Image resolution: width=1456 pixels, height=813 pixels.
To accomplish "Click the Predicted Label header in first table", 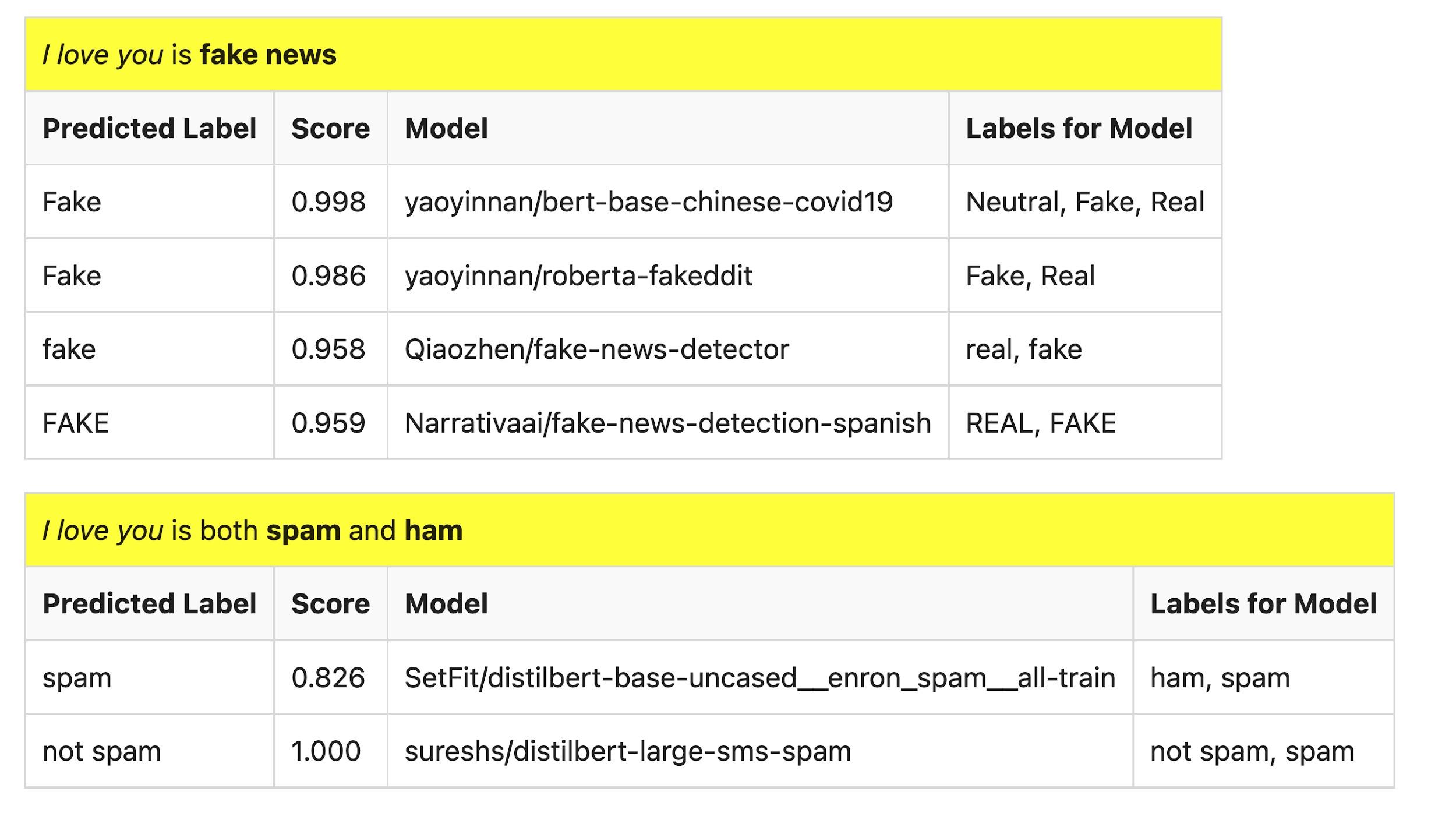I will [x=149, y=129].
